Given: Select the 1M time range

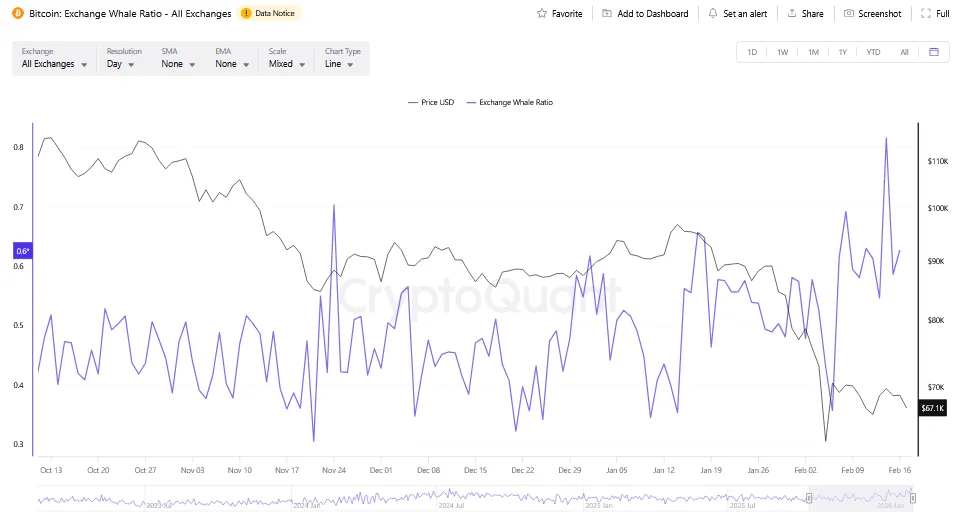Looking at the screenshot, I should point(813,52).
